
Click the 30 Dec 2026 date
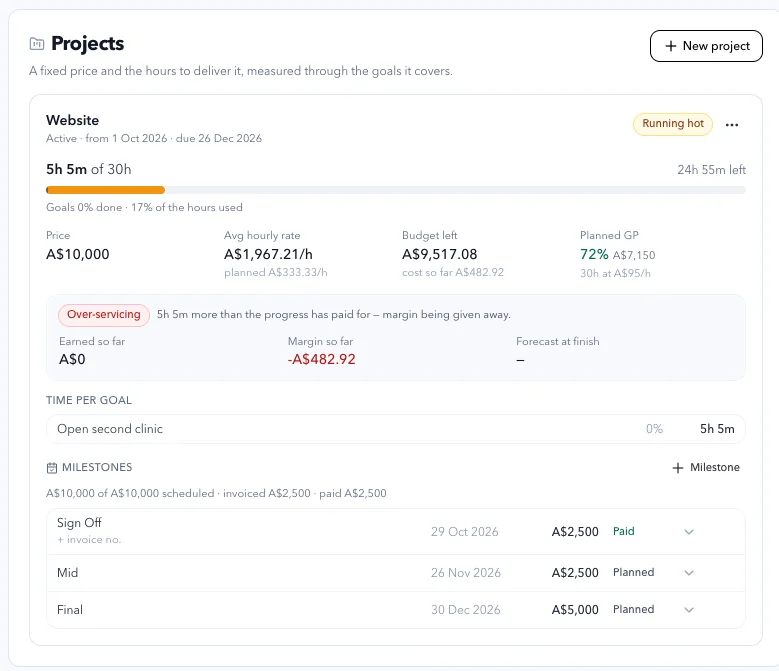point(466,609)
